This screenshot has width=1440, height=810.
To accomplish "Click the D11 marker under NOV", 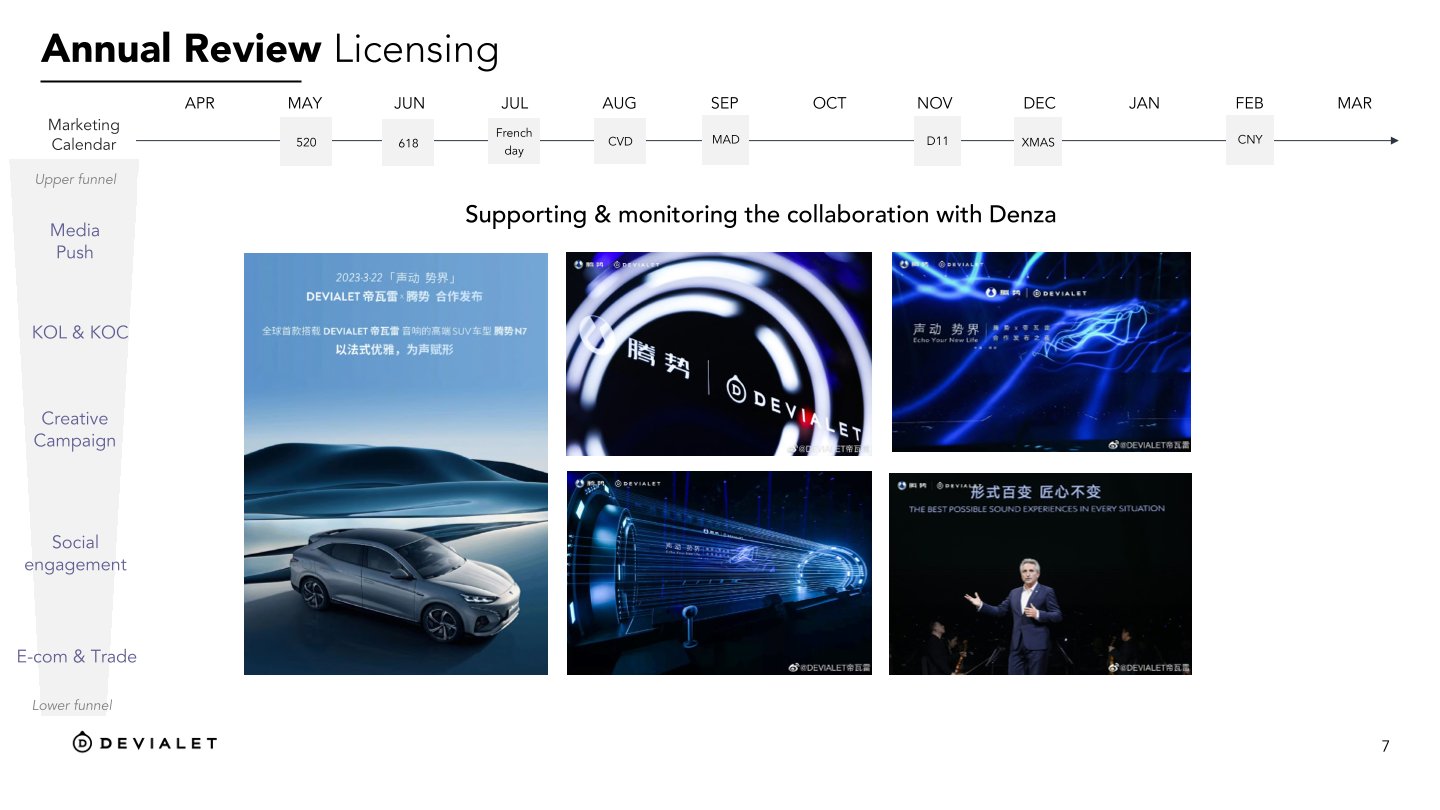I will coord(937,141).
